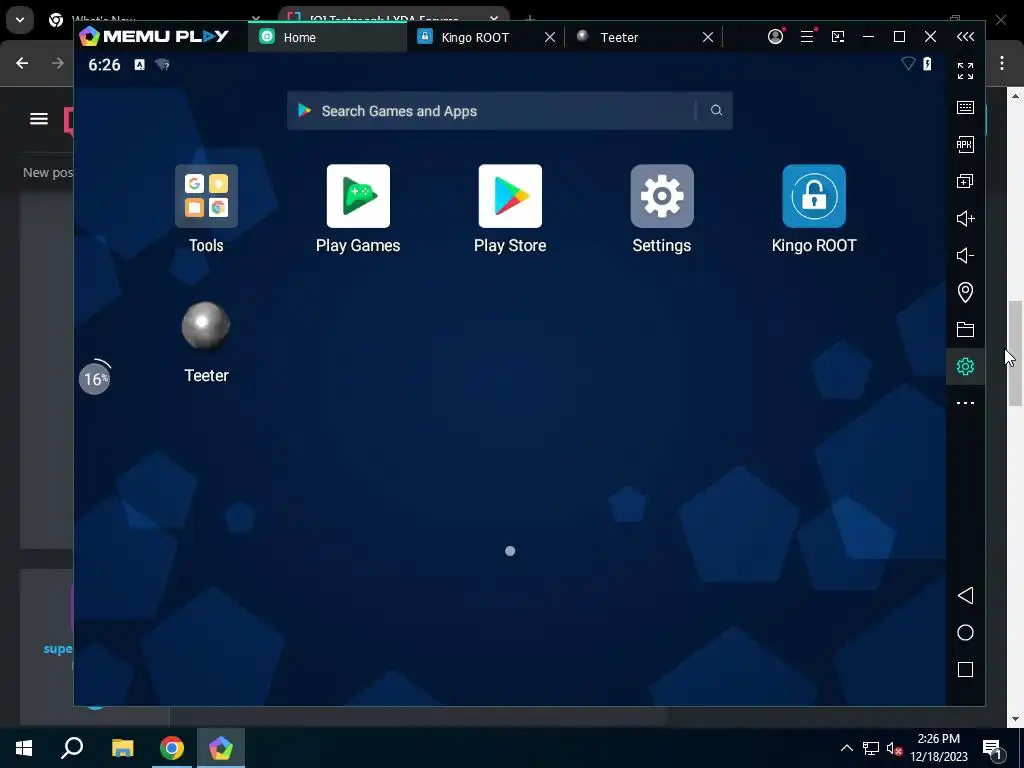Open website hamburger menu in Chrome
This screenshot has height=768, width=1024.
point(39,118)
